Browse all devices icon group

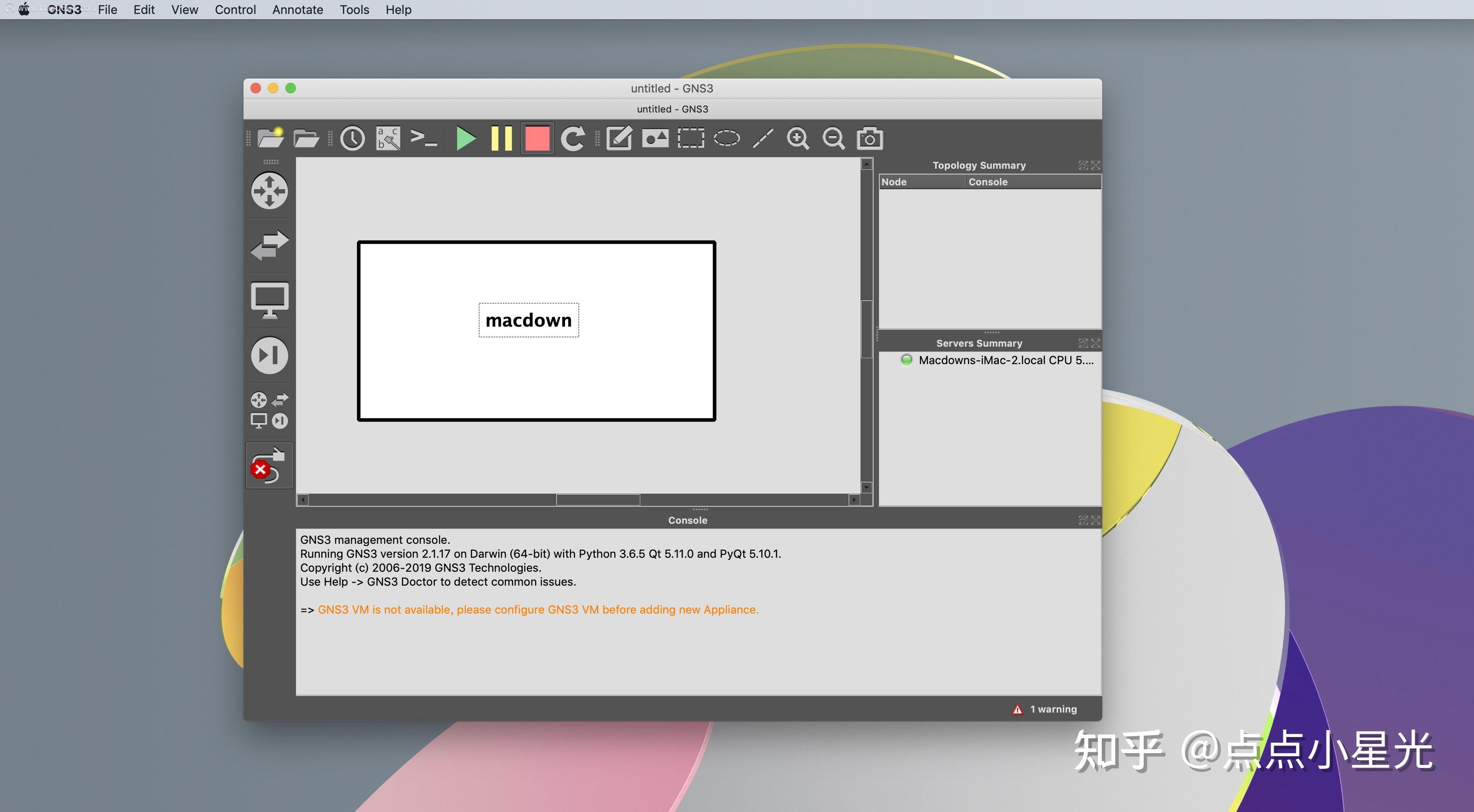[x=270, y=410]
